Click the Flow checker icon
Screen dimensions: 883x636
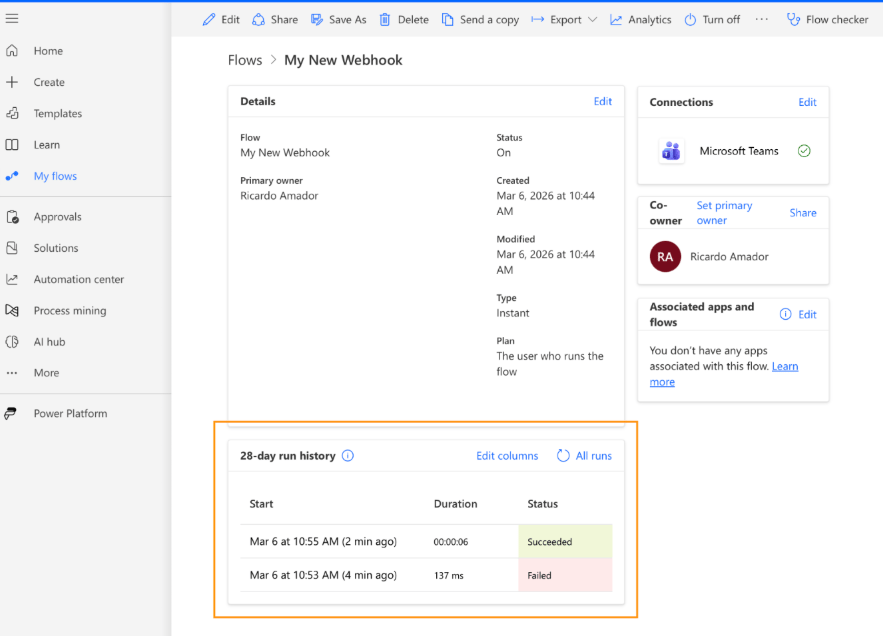(x=793, y=19)
